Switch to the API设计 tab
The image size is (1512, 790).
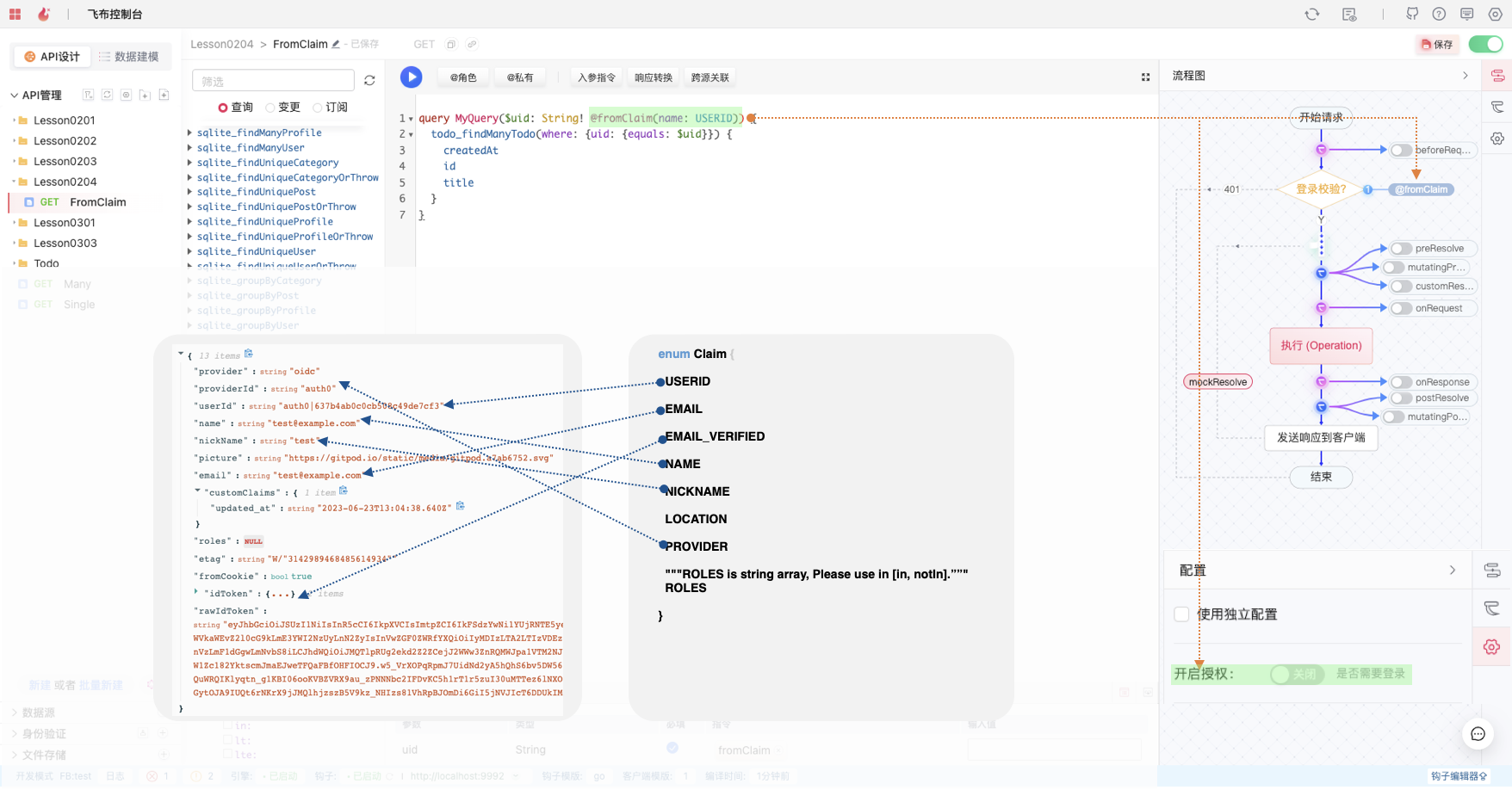[53, 57]
